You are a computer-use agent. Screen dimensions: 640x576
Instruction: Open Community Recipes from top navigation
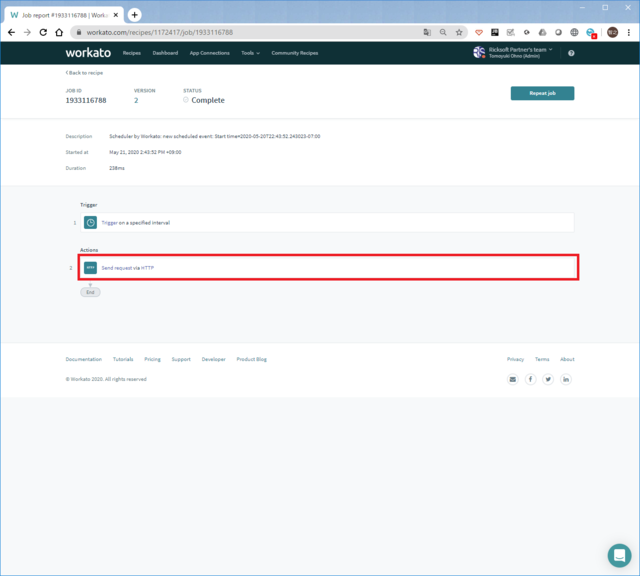click(x=294, y=53)
